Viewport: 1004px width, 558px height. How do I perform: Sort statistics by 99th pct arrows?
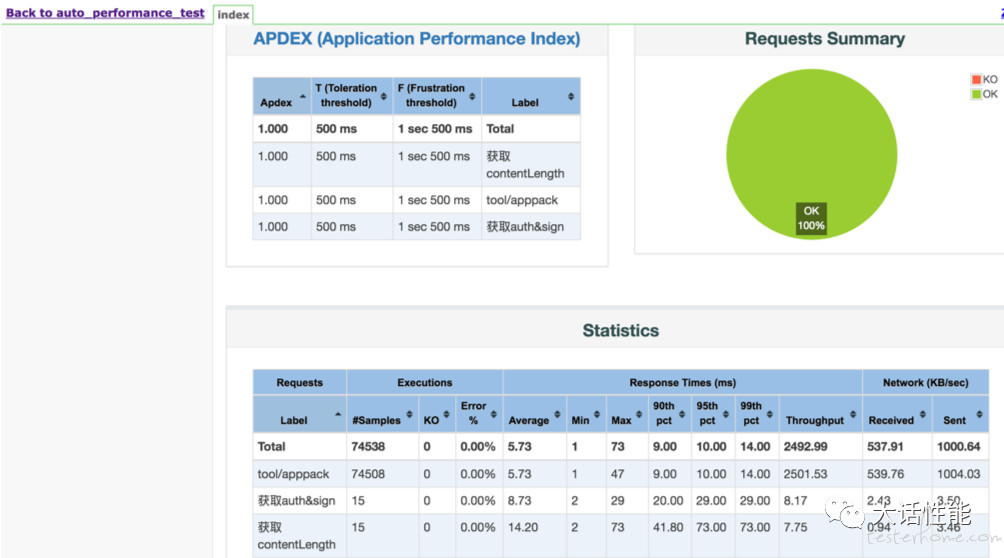770,414
